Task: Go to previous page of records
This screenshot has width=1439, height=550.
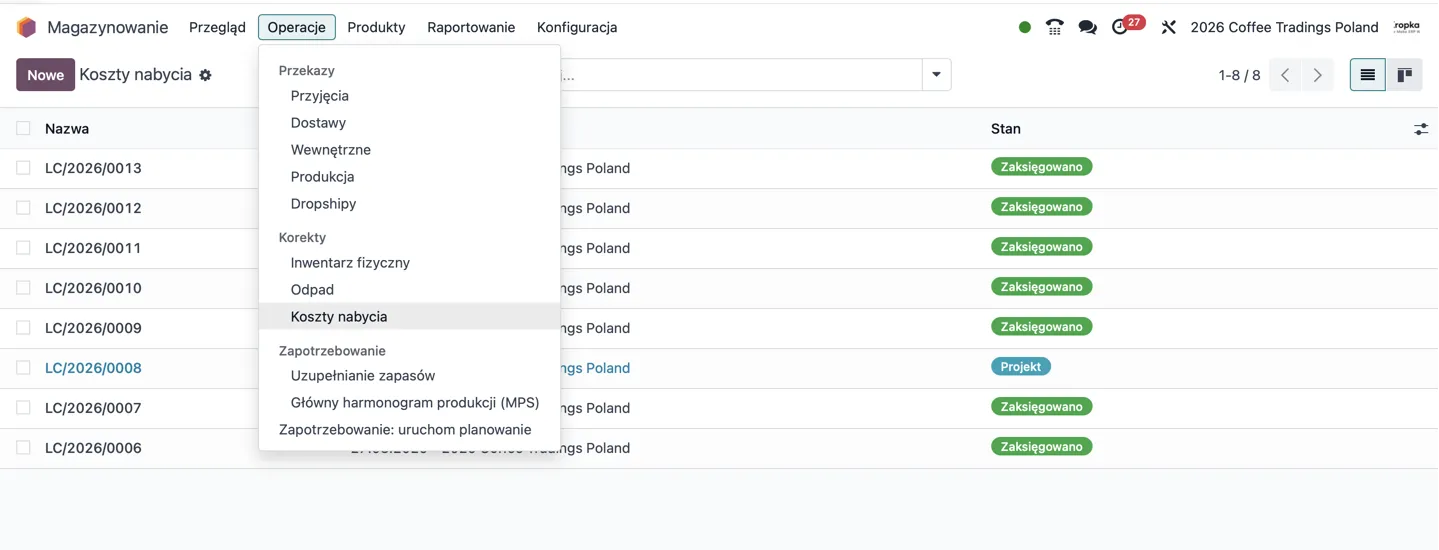Action: coord(1285,75)
